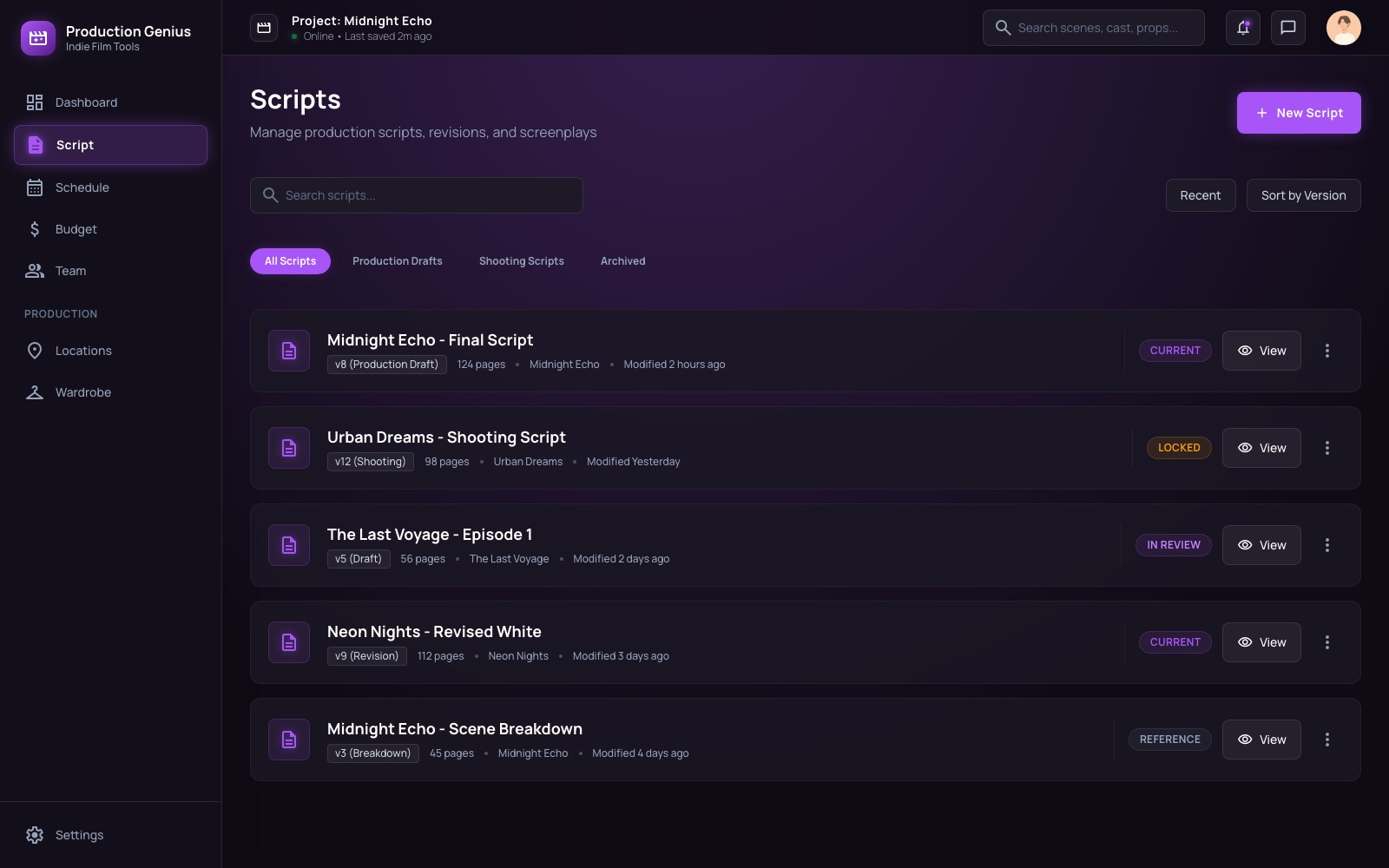Open more options menu for Neon Nights script

(x=1327, y=642)
